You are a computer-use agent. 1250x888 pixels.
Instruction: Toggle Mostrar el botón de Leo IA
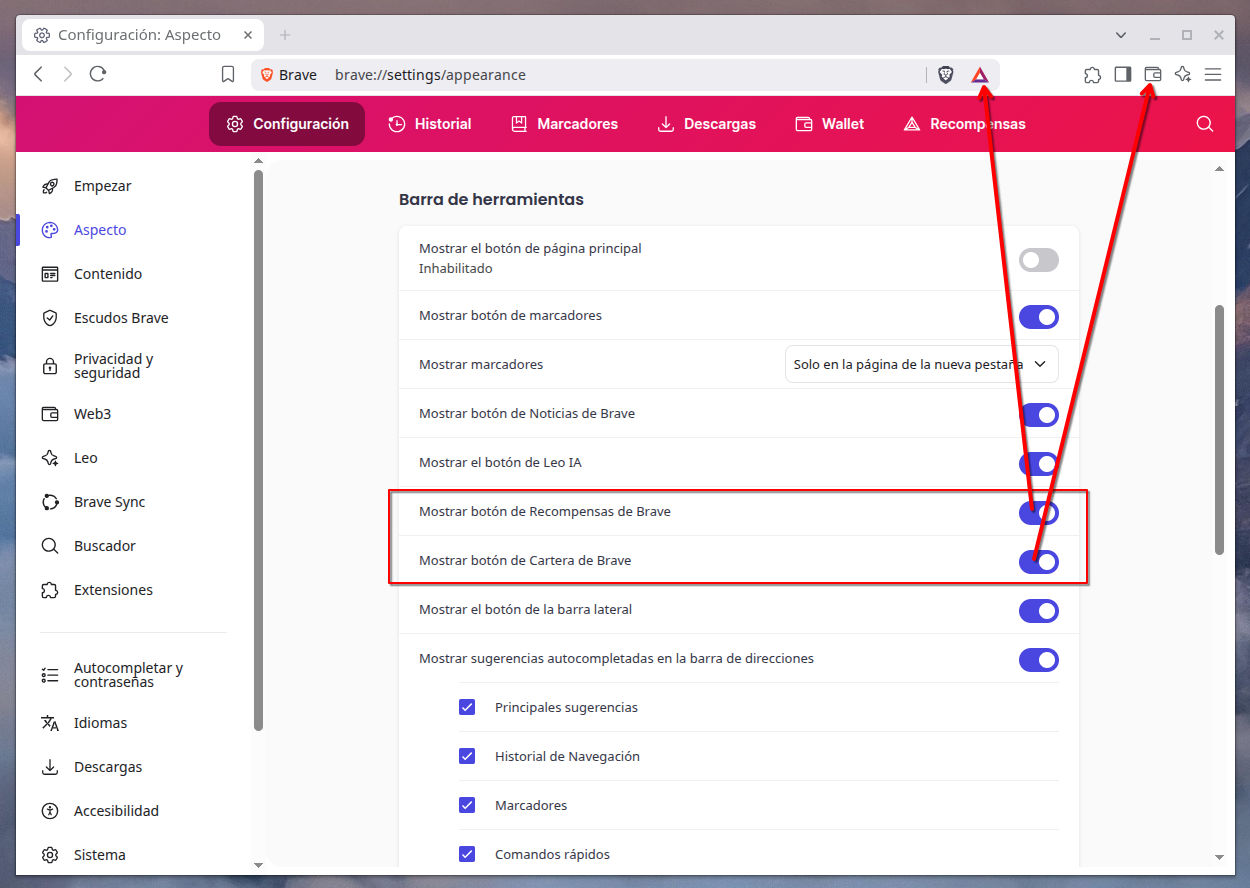[x=1038, y=464]
